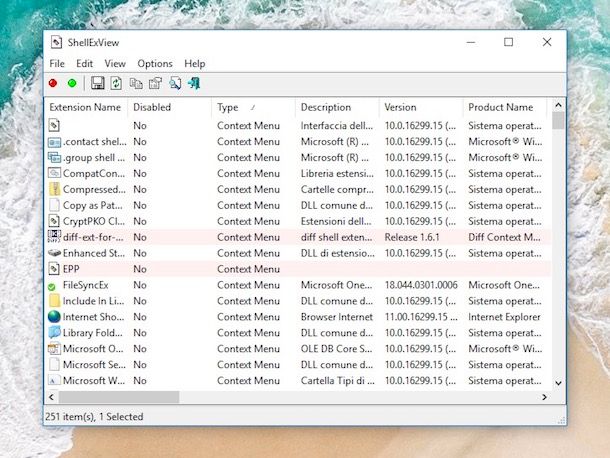Click the red Disable Selected Items button

point(53,83)
